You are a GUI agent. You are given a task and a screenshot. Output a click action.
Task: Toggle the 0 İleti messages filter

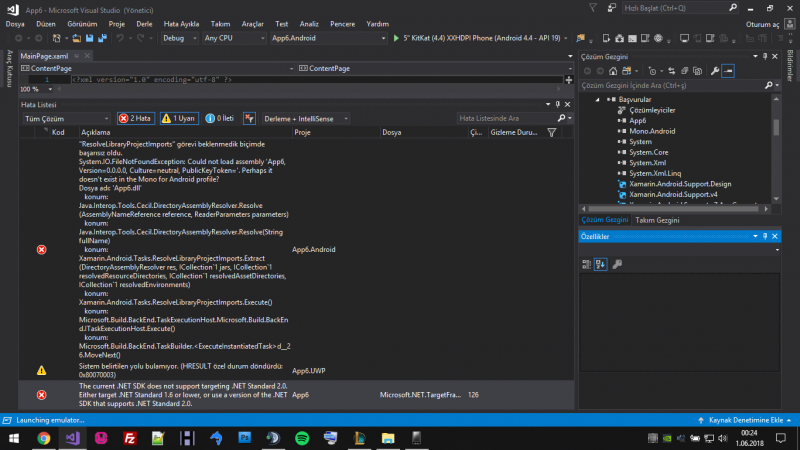tap(219, 118)
